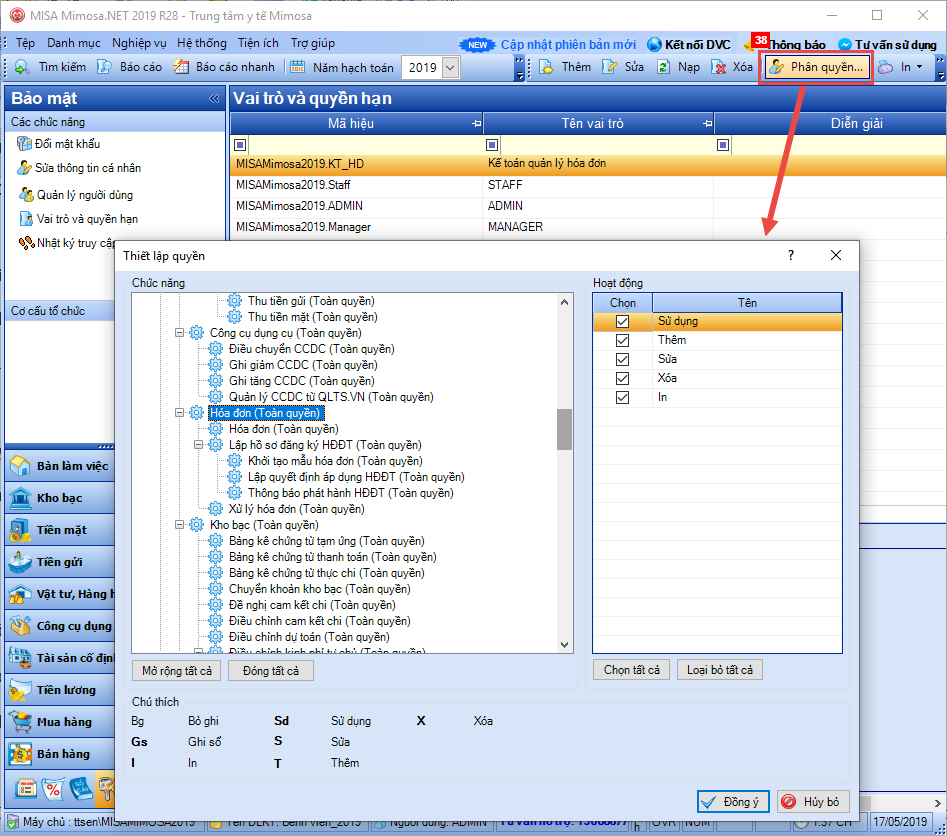The image size is (947, 836).
Task: Collapse the Kho bạc tree node
Action: [179, 525]
